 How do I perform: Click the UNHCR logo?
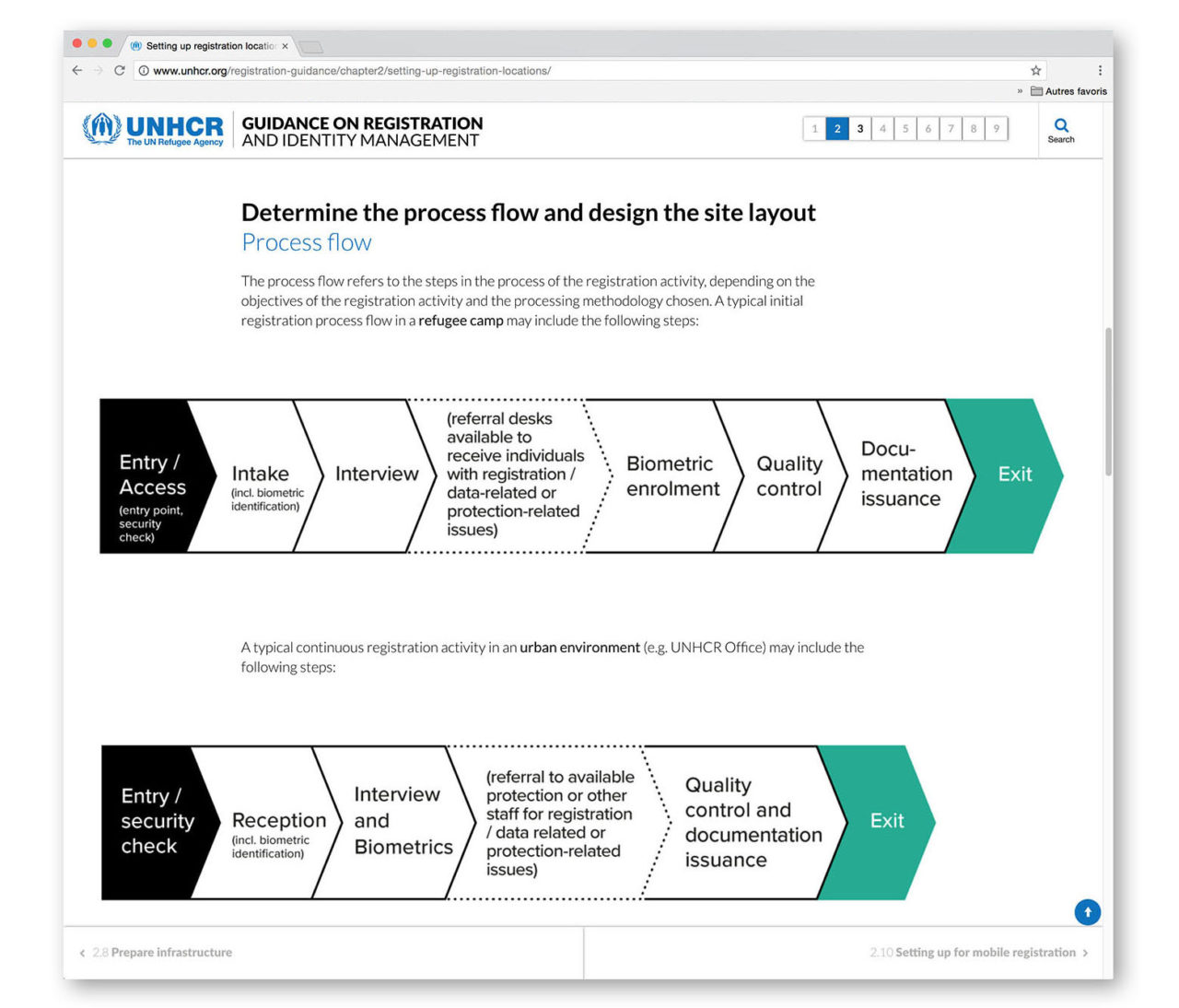point(153,130)
